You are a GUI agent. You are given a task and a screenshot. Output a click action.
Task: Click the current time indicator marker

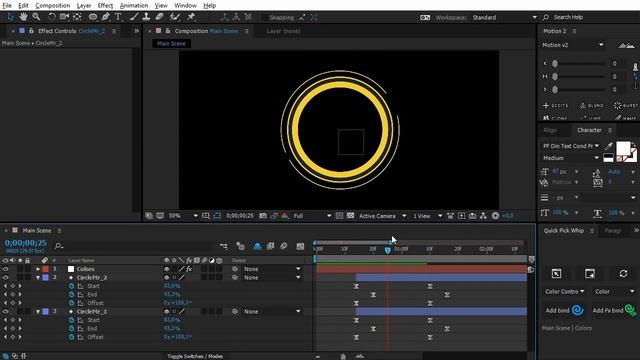pos(387,250)
